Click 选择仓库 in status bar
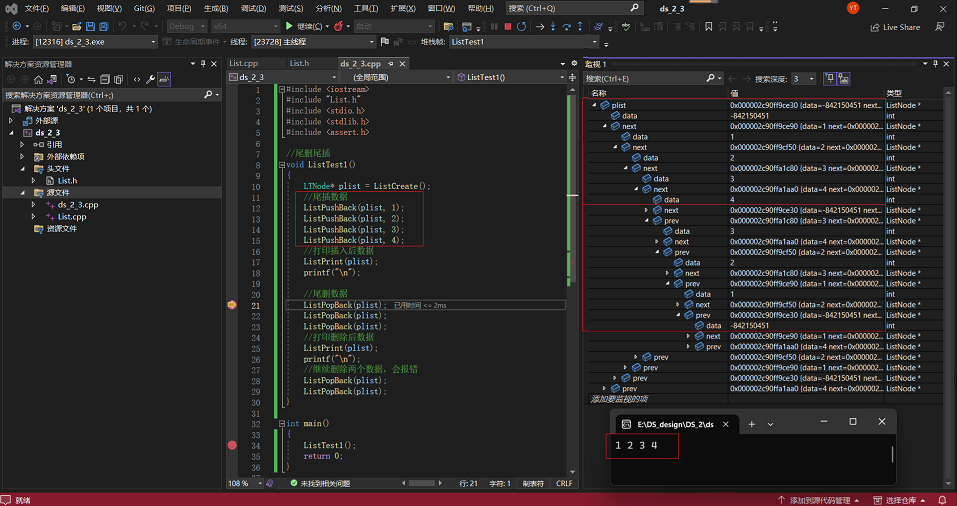Screen dimensions: 957x506 click(901, 500)
